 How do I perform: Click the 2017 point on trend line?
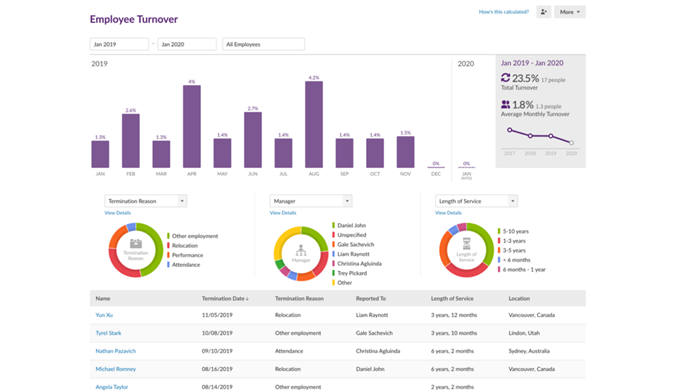[509, 130]
